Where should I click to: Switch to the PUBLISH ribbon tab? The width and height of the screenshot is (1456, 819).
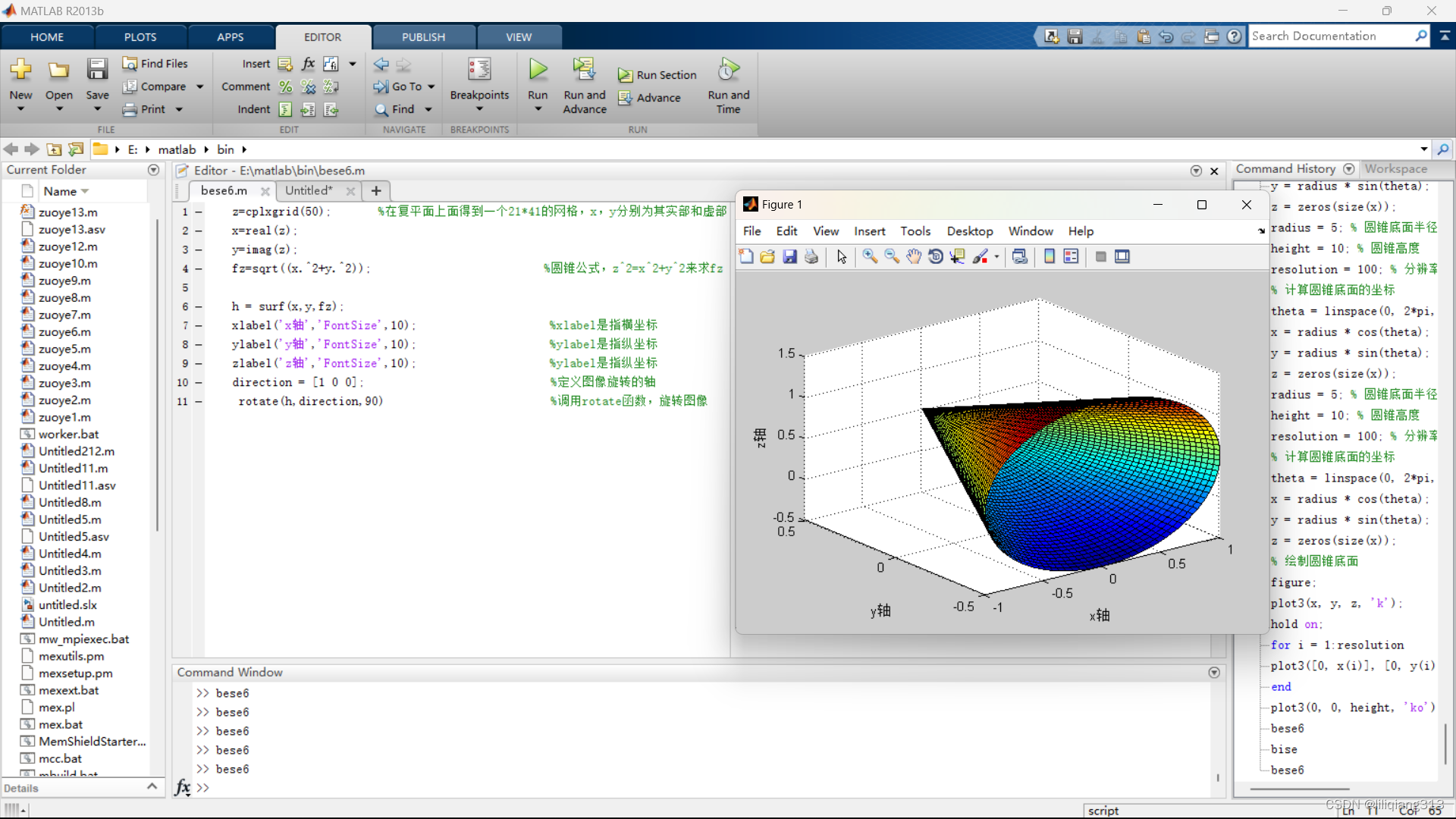pyautogui.click(x=423, y=37)
